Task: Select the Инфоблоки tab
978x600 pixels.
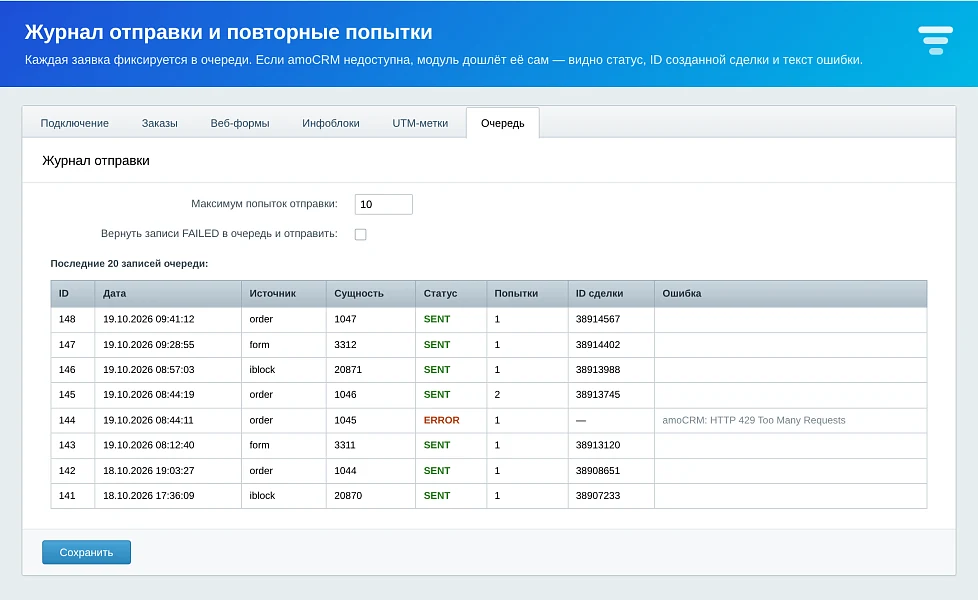Action: tap(331, 123)
